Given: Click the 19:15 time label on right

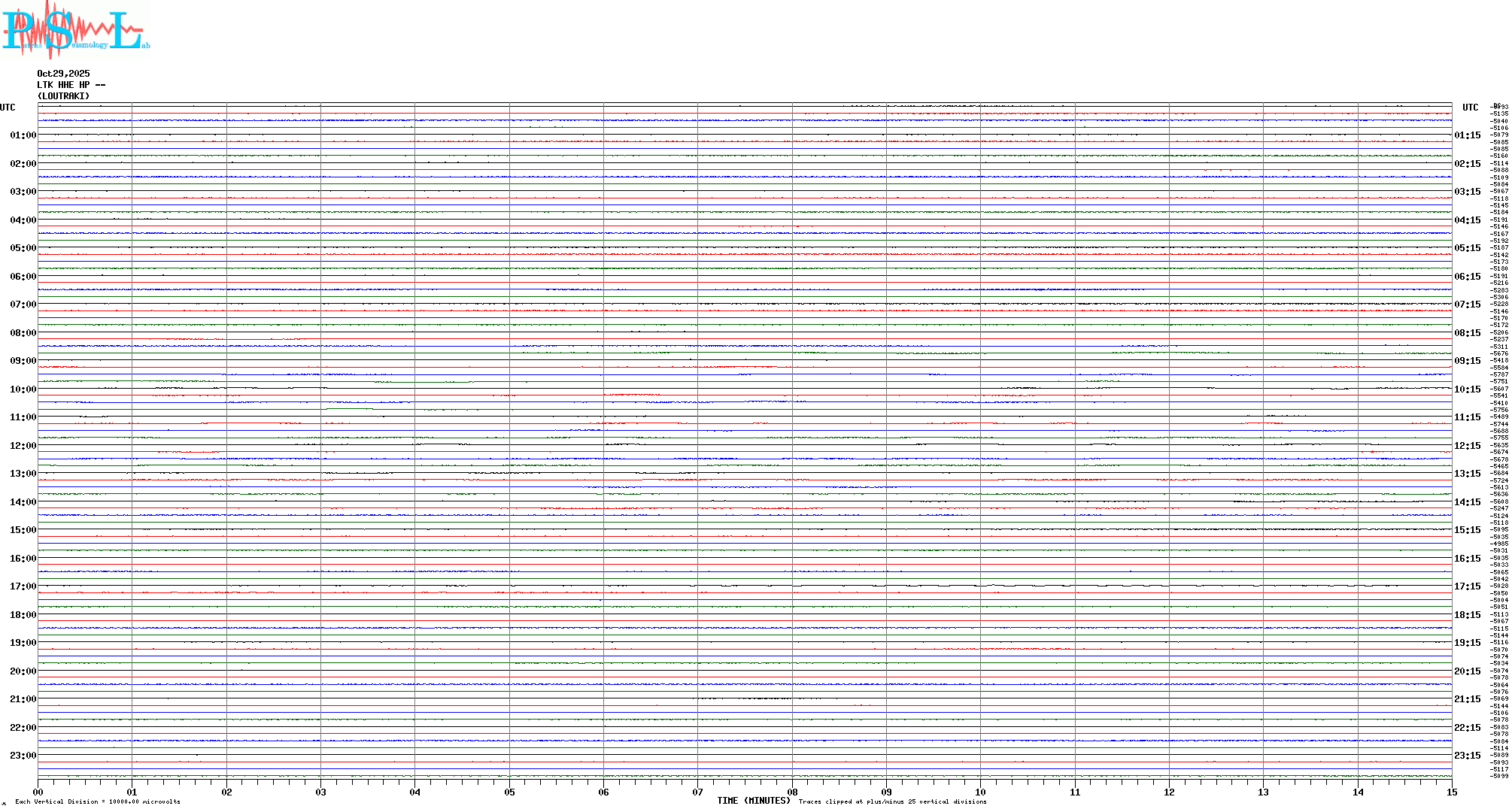Looking at the screenshot, I should point(1467,643).
